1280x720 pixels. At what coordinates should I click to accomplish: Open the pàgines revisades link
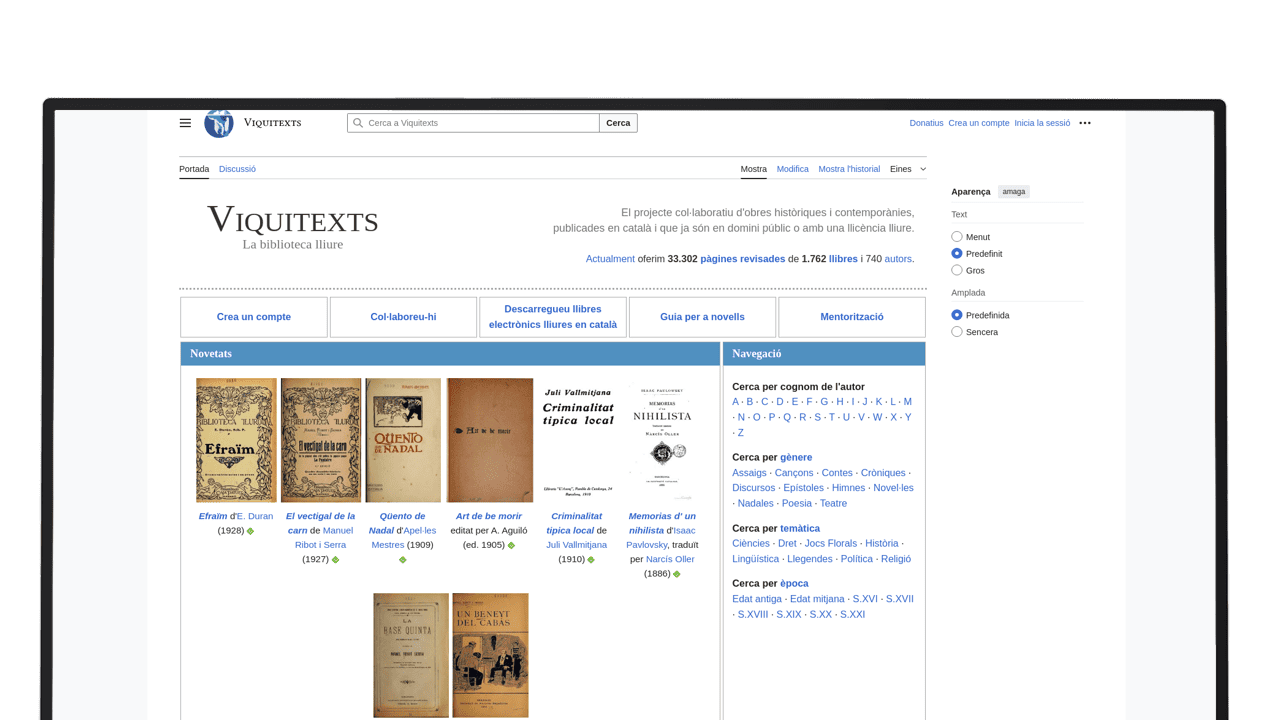click(743, 259)
